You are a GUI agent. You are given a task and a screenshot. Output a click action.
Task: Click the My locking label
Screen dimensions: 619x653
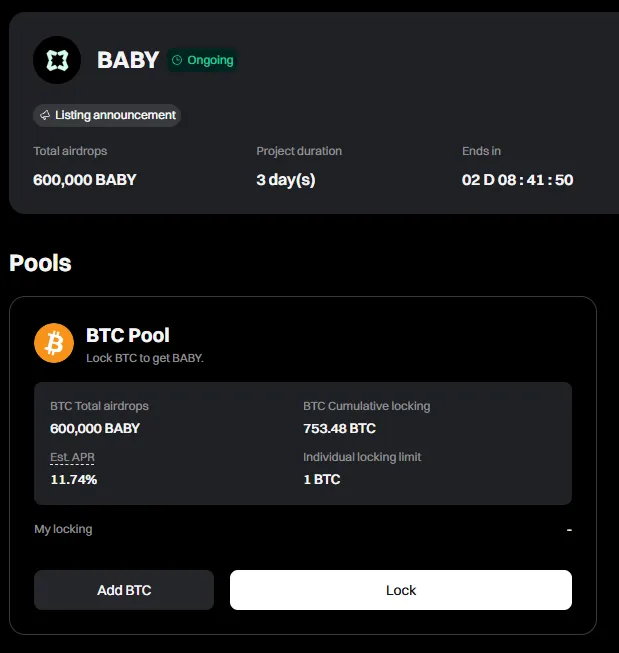(63, 529)
